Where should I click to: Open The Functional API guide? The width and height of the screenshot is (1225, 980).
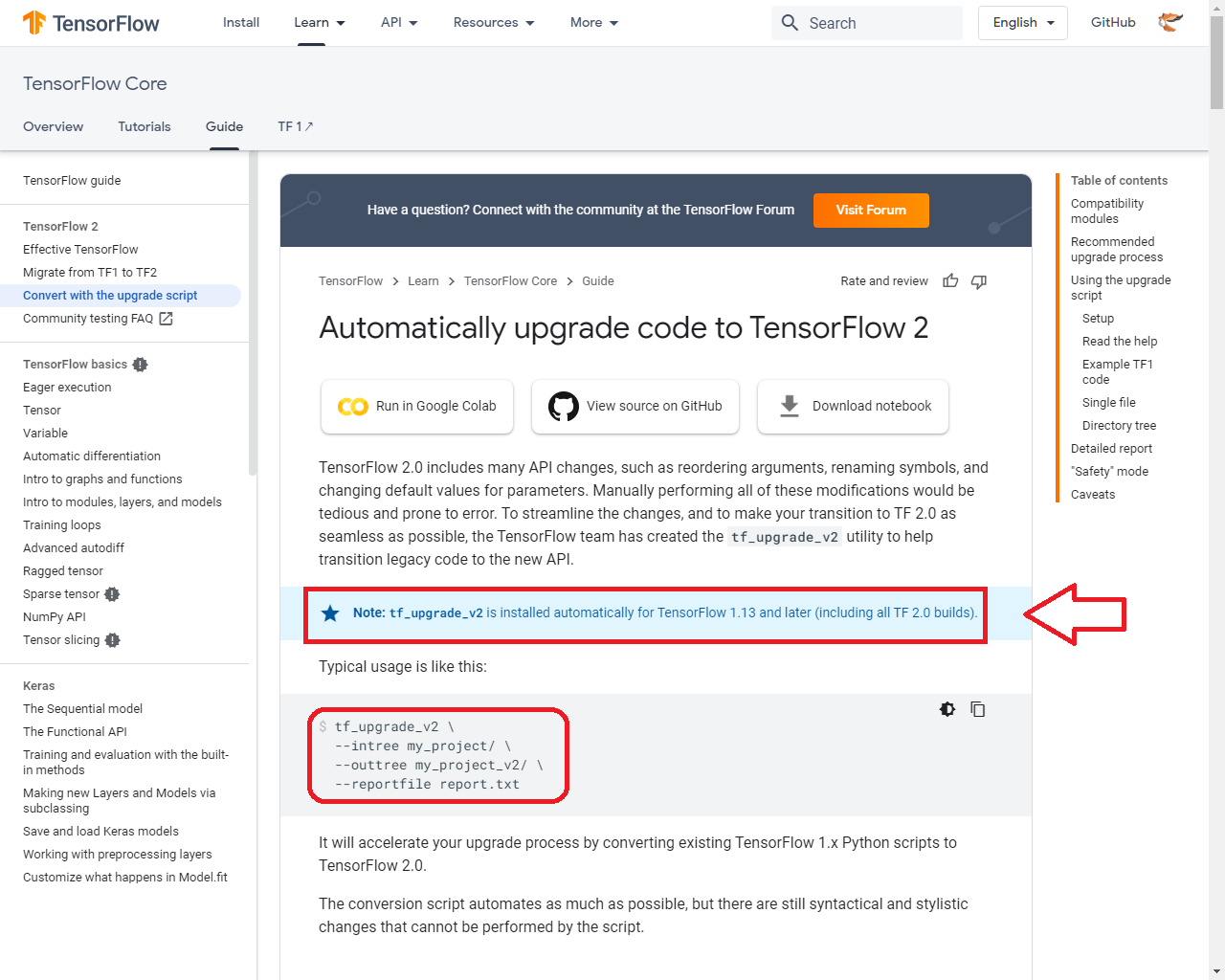pos(75,732)
